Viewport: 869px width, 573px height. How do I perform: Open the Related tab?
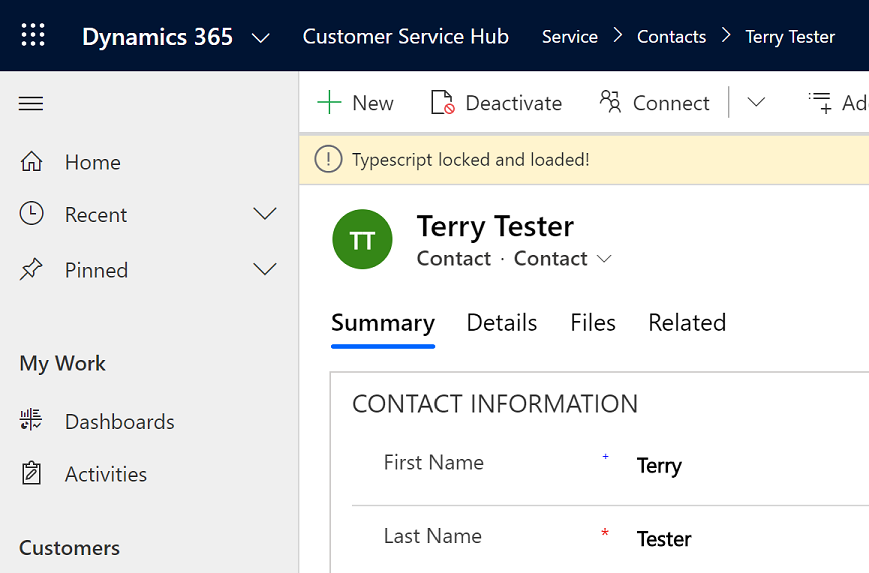tap(687, 323)
